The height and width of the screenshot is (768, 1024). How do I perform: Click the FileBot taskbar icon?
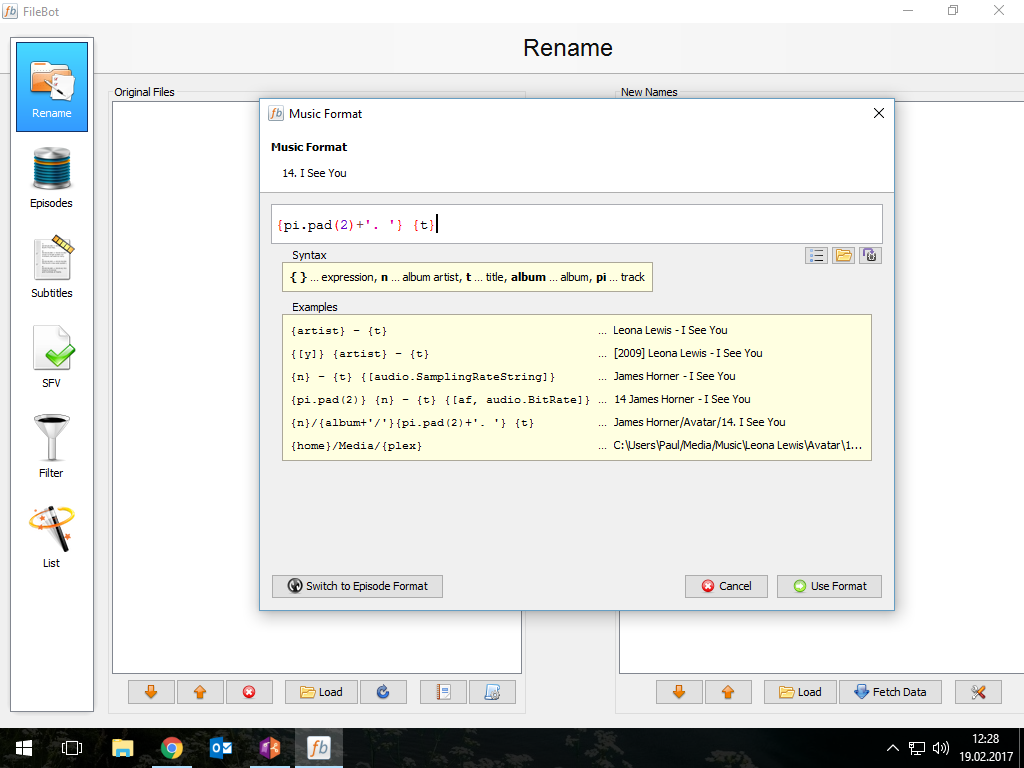point(319,748)
